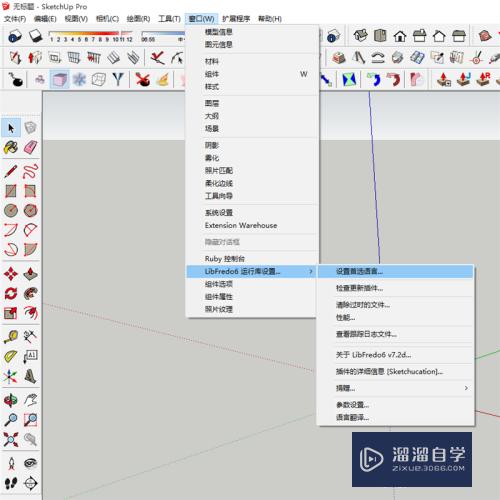Choose the Polygon drawing tool
Screen dimensions: 500x500
[30, 210]
